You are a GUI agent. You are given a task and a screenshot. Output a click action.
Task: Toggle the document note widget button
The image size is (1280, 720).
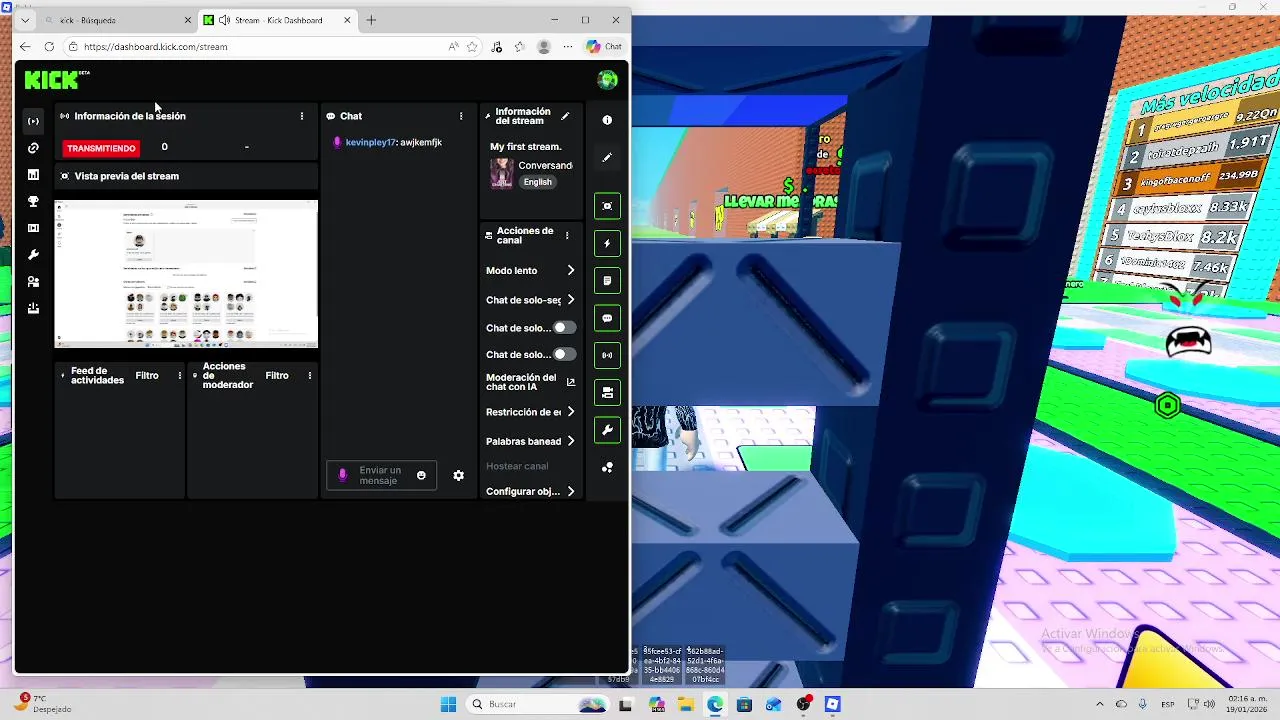point(607,281)
